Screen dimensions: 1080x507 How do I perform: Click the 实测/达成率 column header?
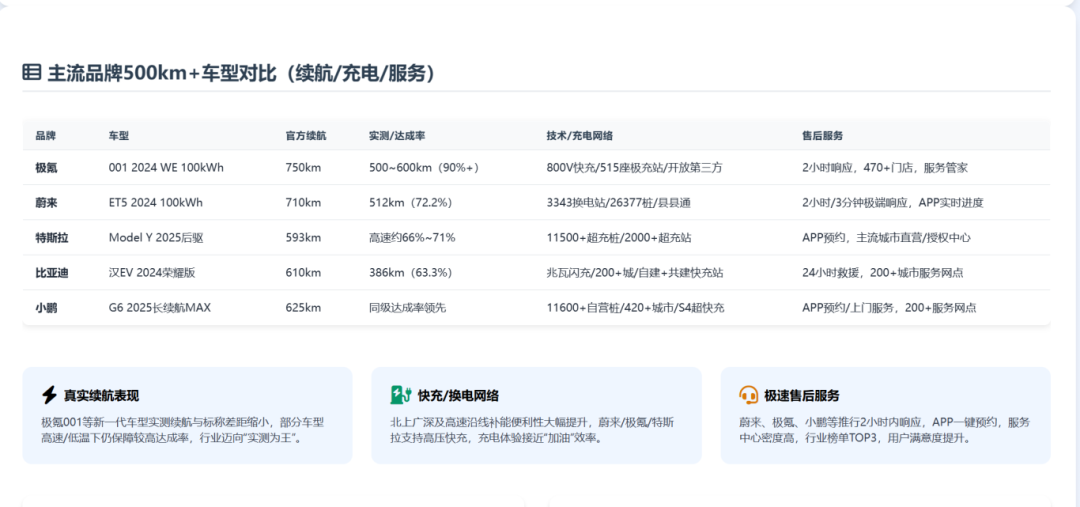[x=397, y=136]
